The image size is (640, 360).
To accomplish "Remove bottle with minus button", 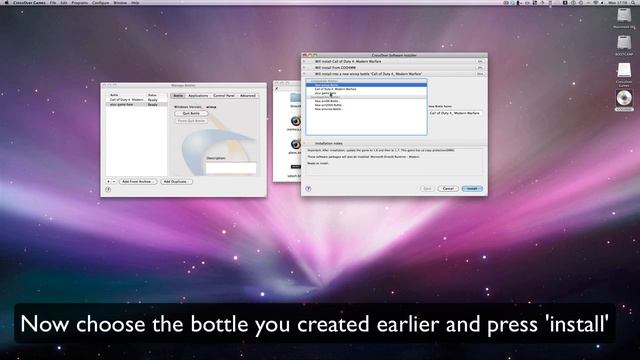I will 114,181.
